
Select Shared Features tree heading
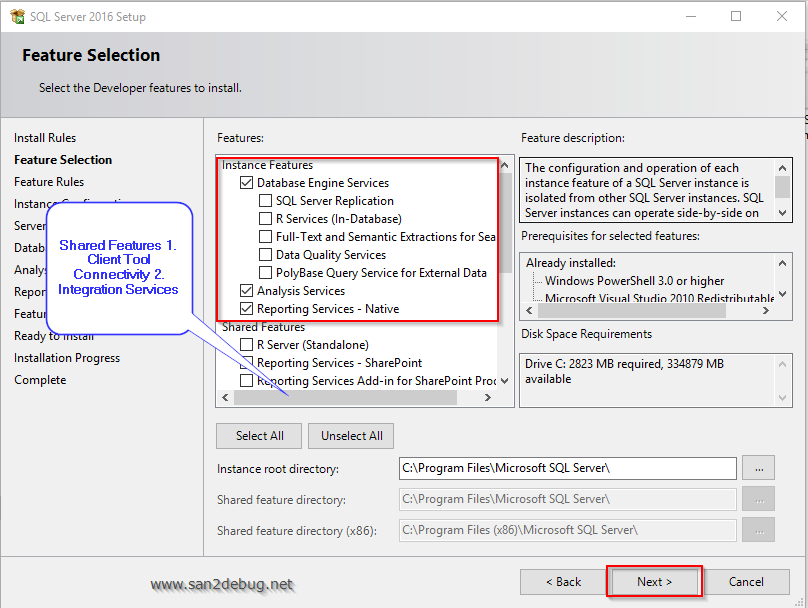tap(263, 327)
